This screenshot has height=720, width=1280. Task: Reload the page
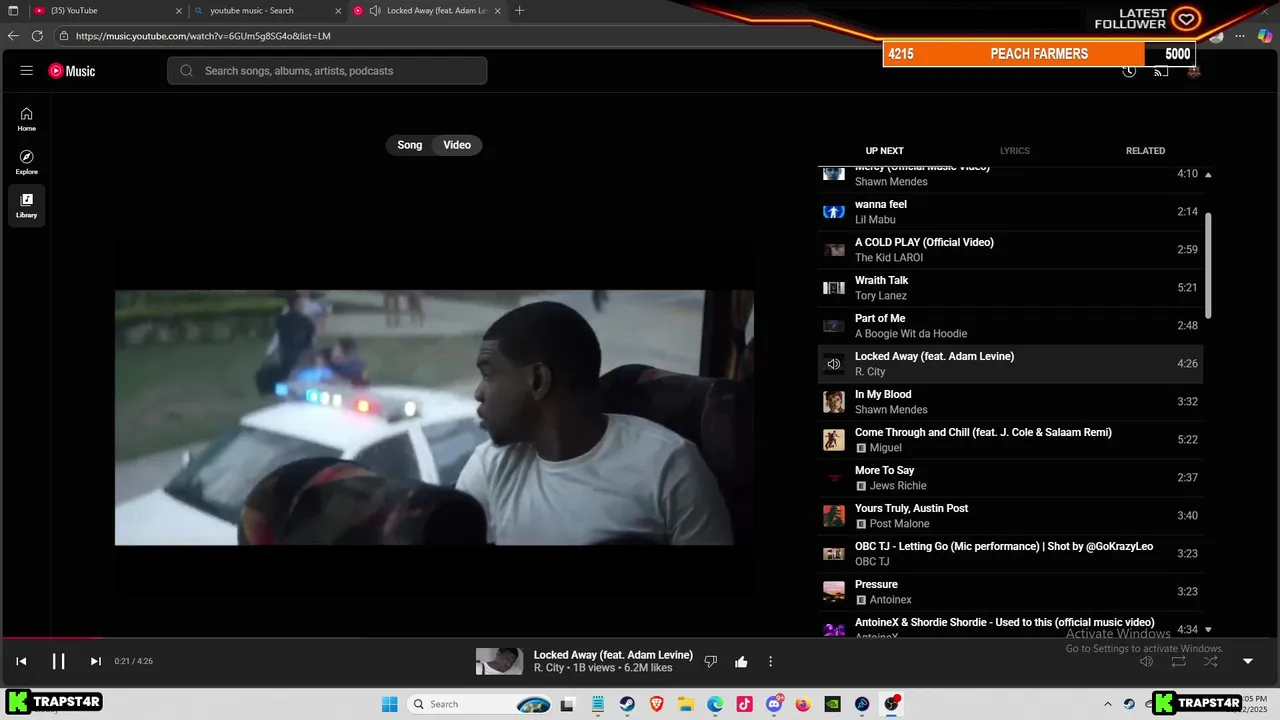tap(37, 36)
